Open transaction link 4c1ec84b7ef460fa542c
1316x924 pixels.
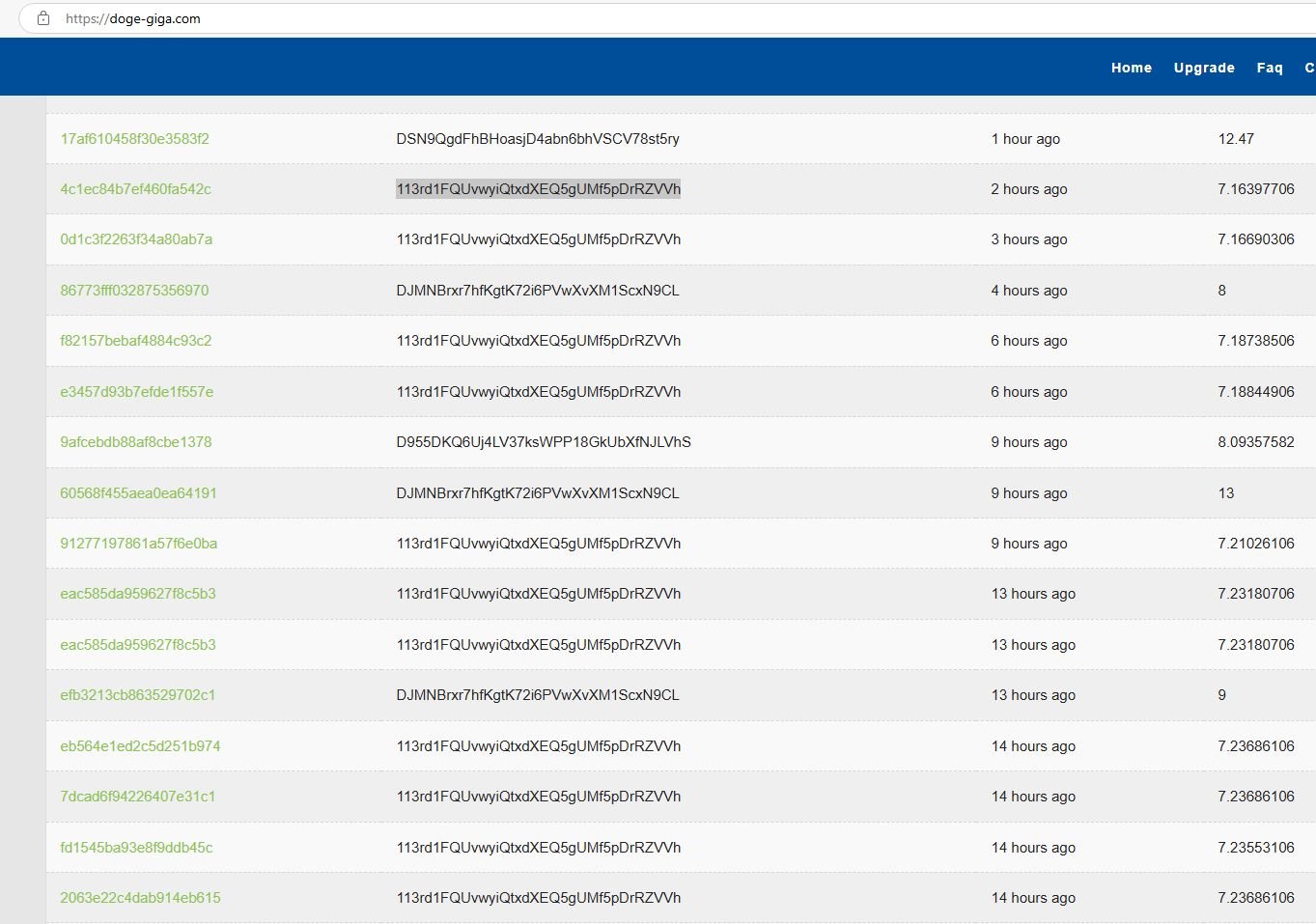pos(135,189)
